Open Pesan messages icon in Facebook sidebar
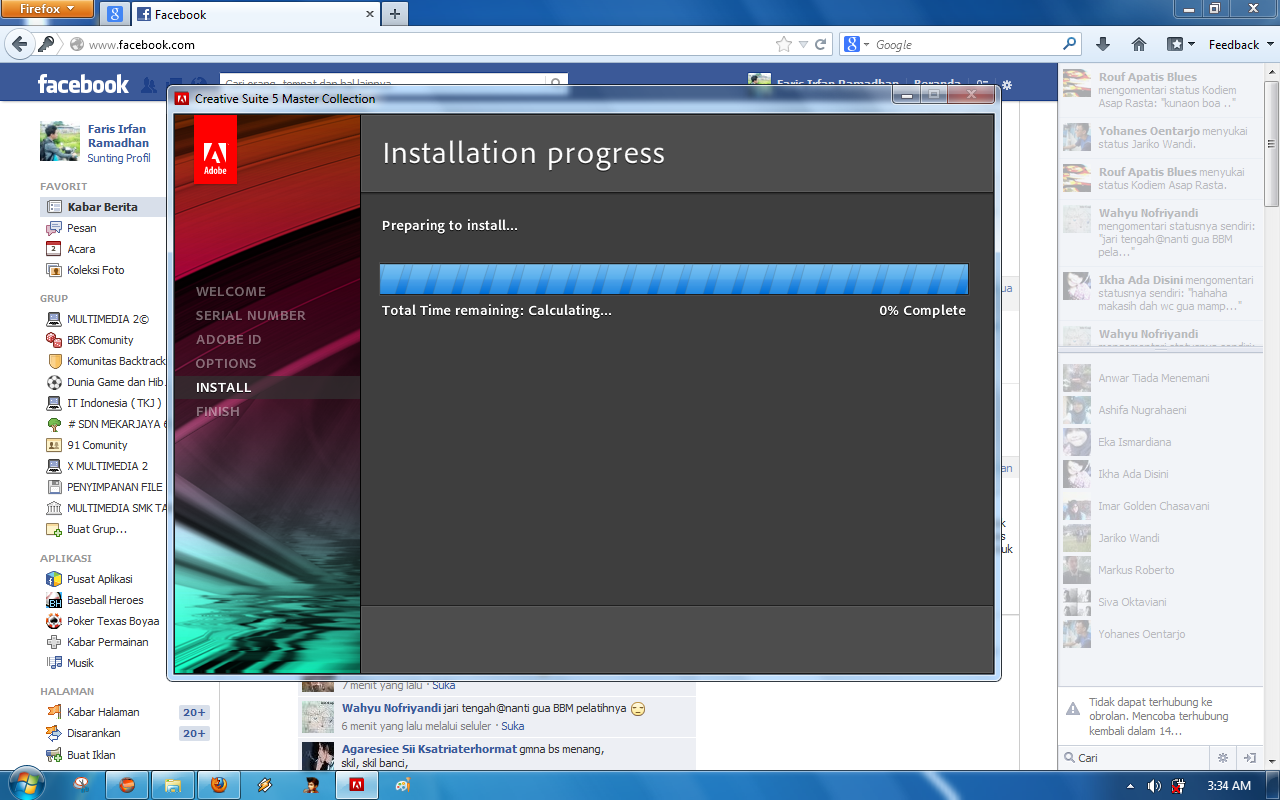The width and height of the screenshot is (1280, 800). tap(54, 228)
